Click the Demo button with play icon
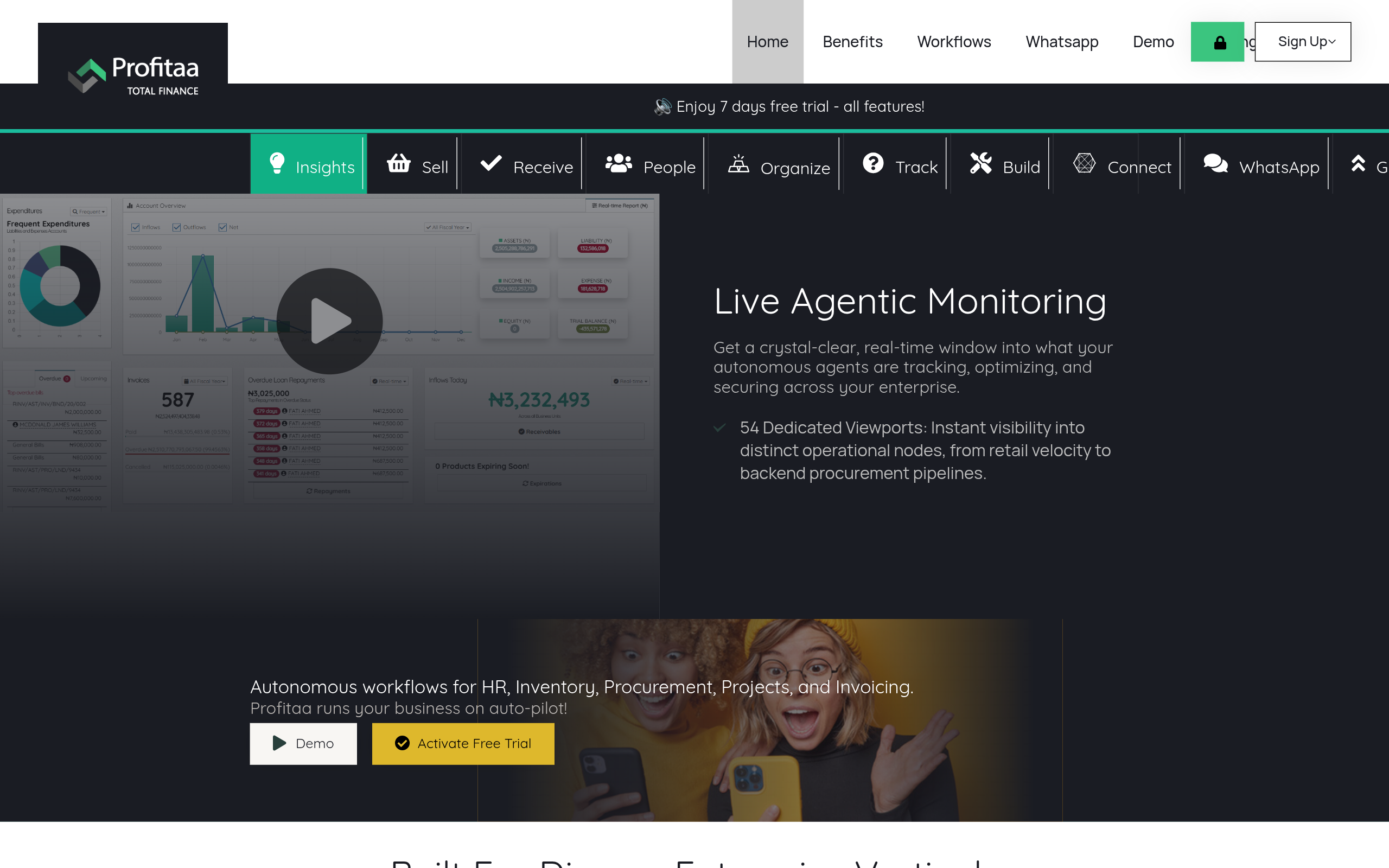 click(x=303, y=743)
